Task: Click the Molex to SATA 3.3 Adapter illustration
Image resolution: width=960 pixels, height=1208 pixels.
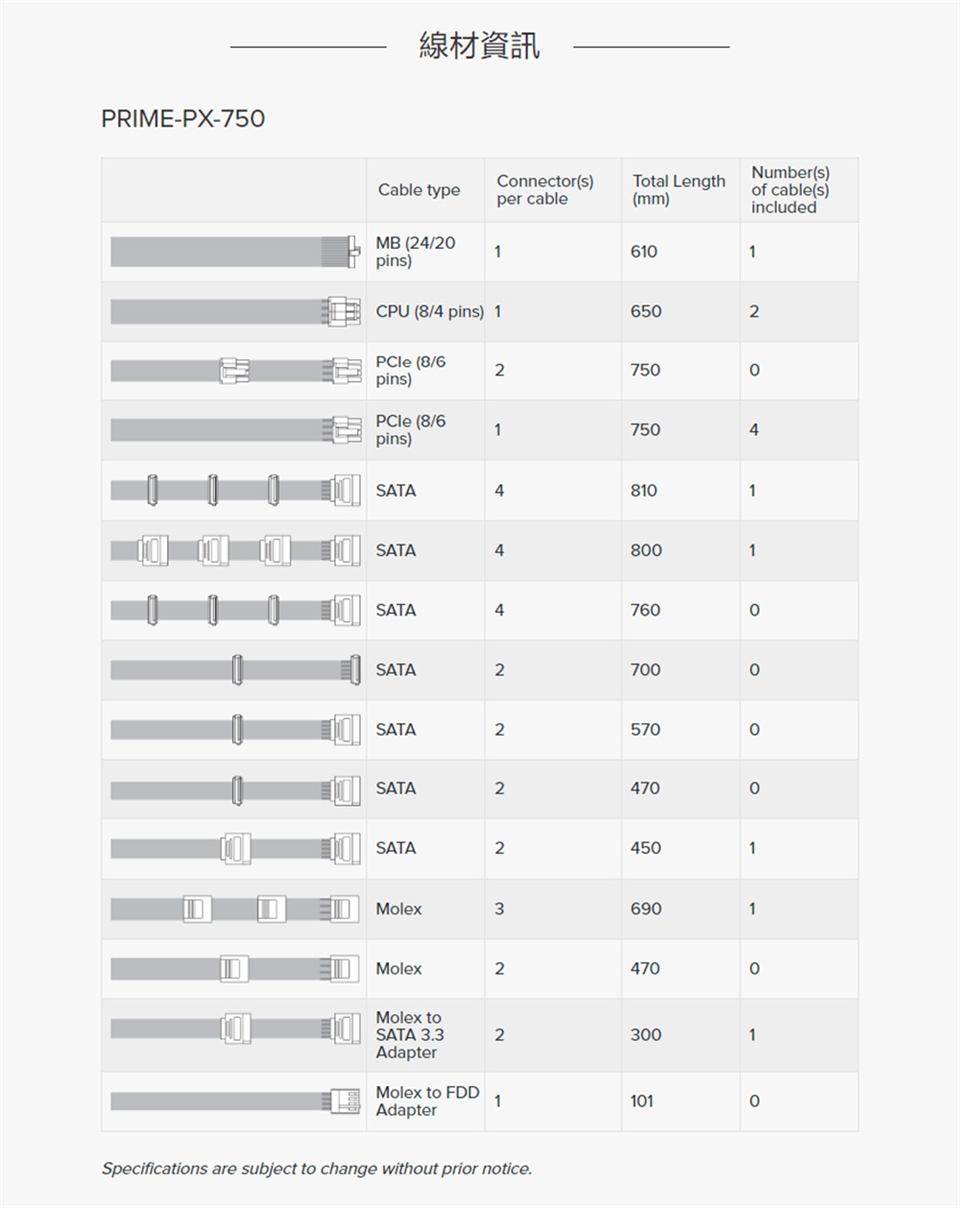Action: (234, 1028)
